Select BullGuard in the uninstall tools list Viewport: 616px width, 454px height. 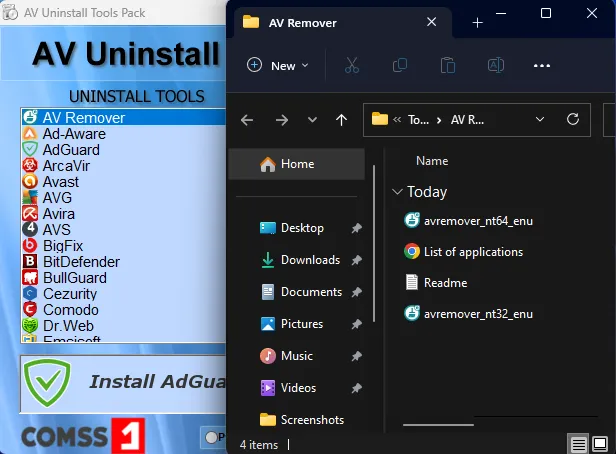[x=123, y=278]
